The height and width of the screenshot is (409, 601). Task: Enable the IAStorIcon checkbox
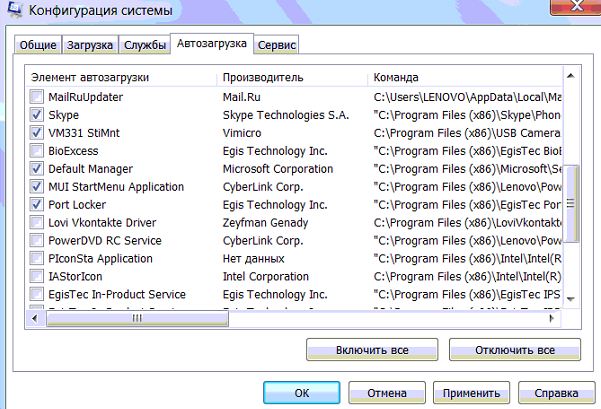tap(36, 276)
